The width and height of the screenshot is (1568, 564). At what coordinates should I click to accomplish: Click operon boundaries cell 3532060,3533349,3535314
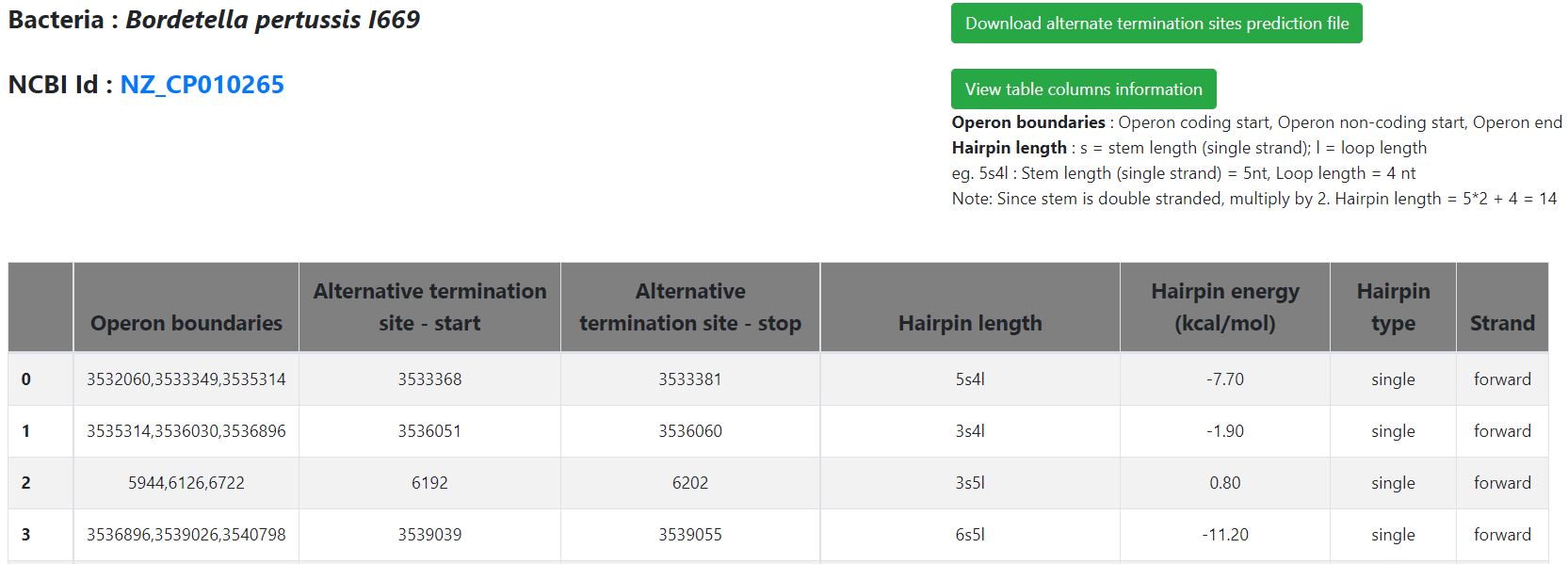pyautogui.click(x=186, y=379)
